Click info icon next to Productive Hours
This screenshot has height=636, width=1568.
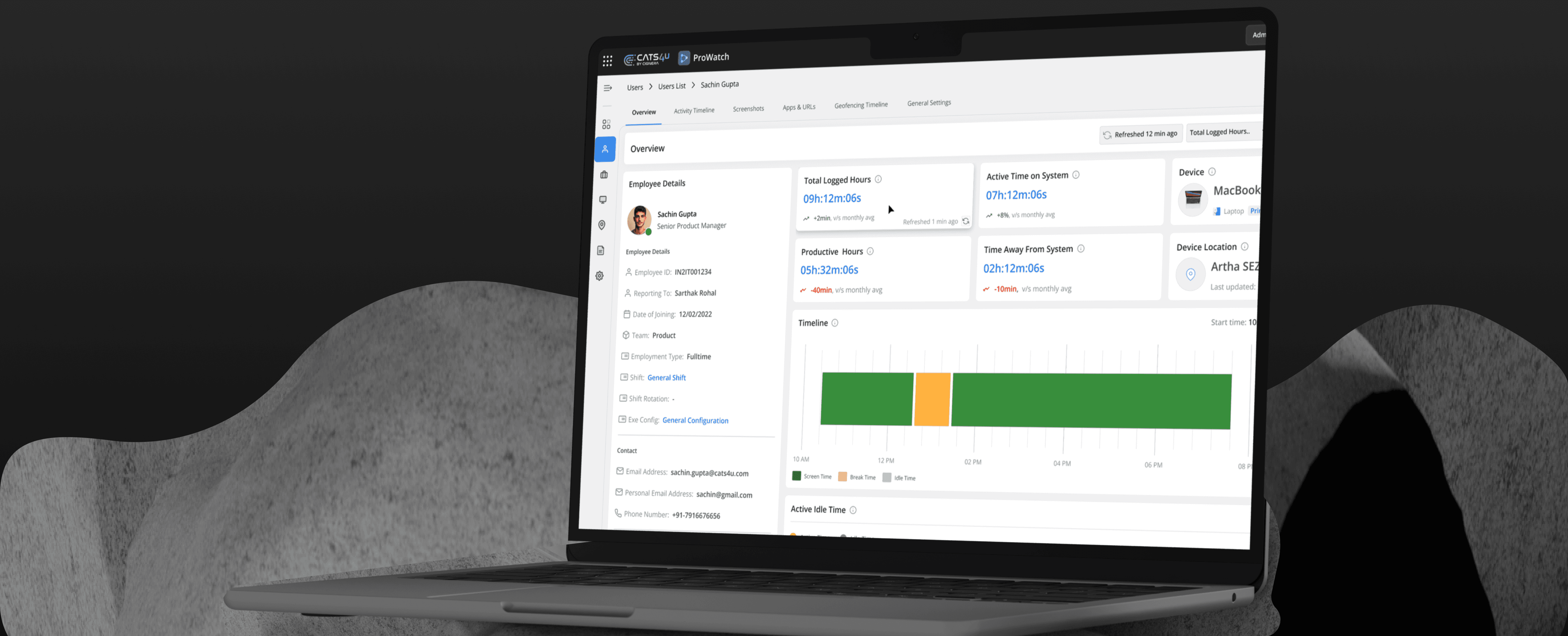click(870, 251)
